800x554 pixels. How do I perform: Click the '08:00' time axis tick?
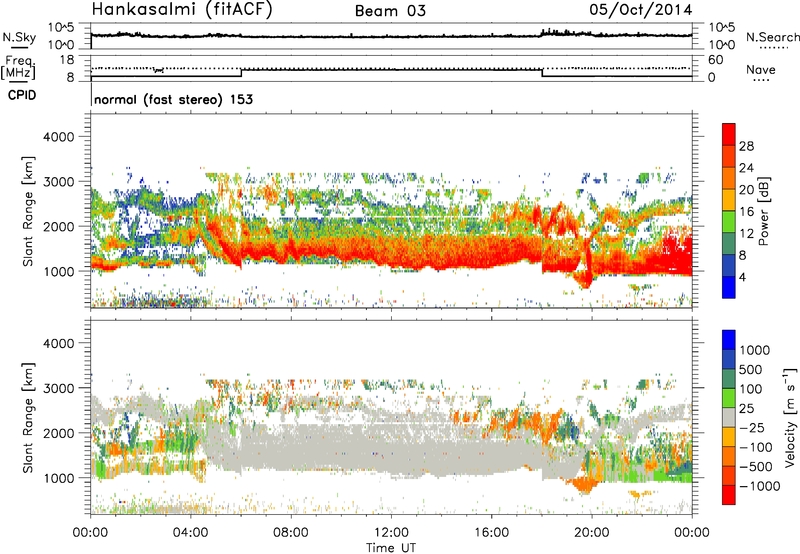pos(291,533)
